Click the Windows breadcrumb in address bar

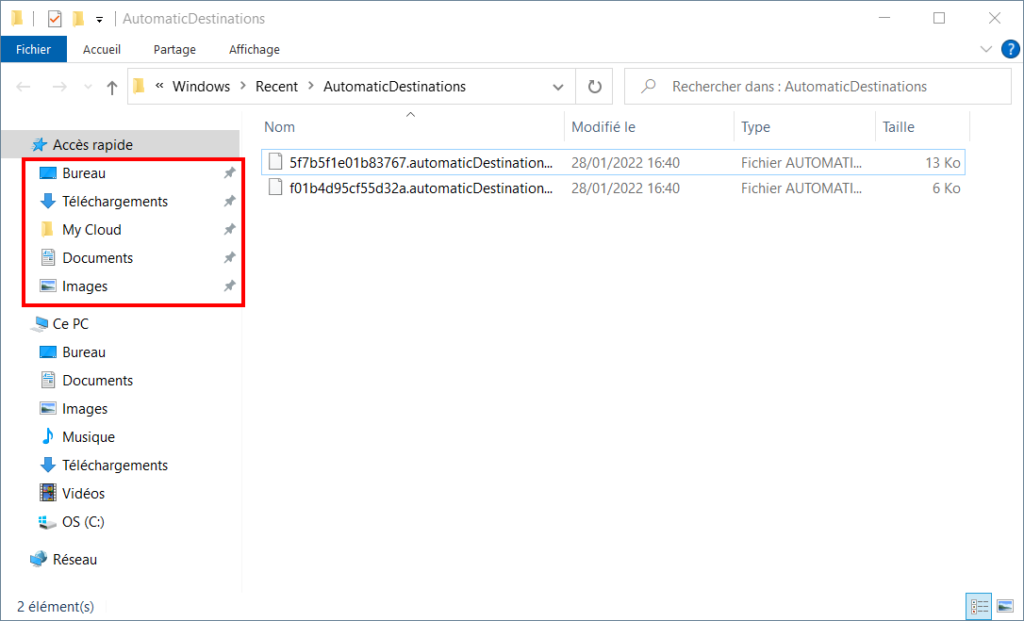pyautogui.click(x=201, y=86)
